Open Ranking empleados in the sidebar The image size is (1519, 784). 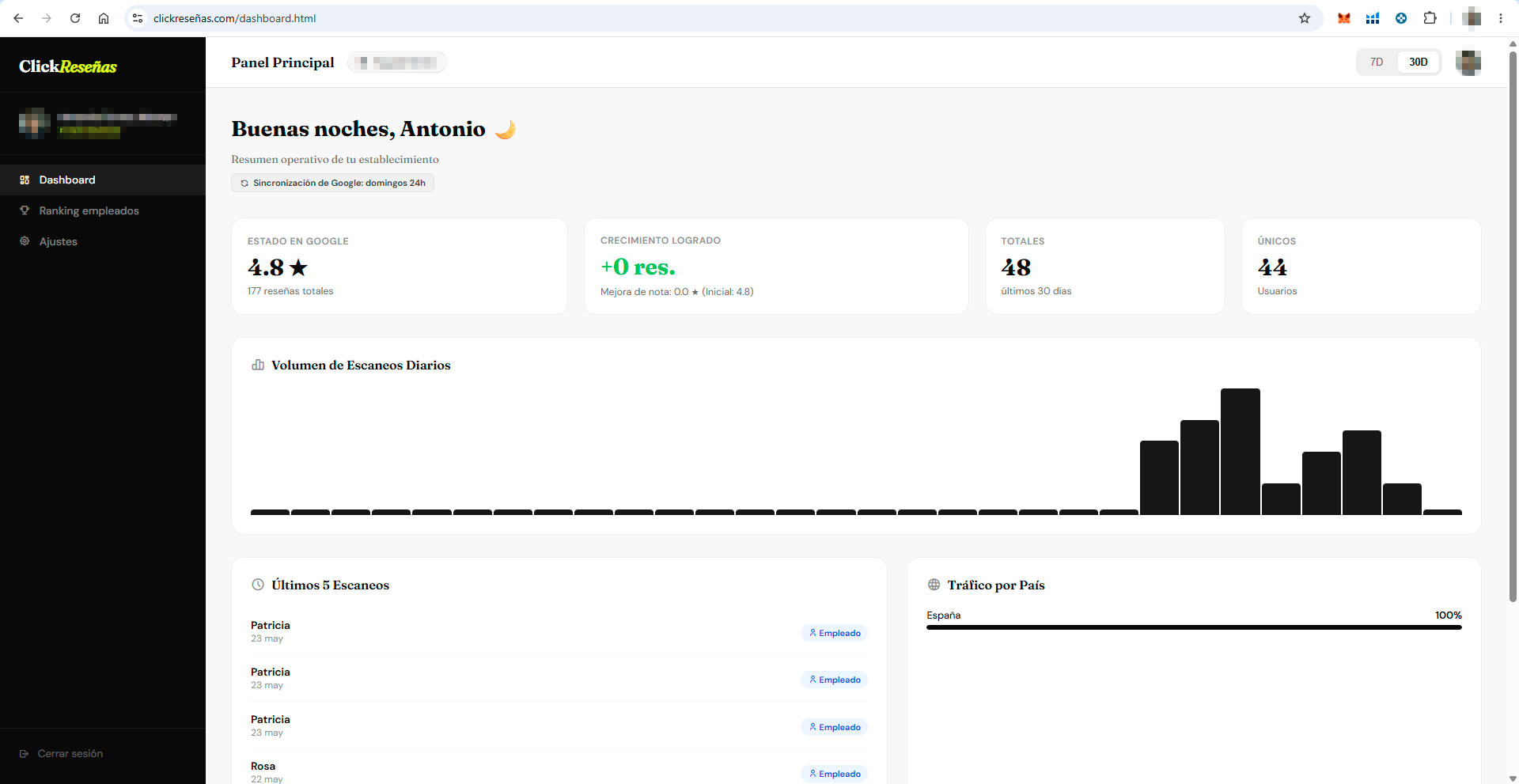point(103,210)
